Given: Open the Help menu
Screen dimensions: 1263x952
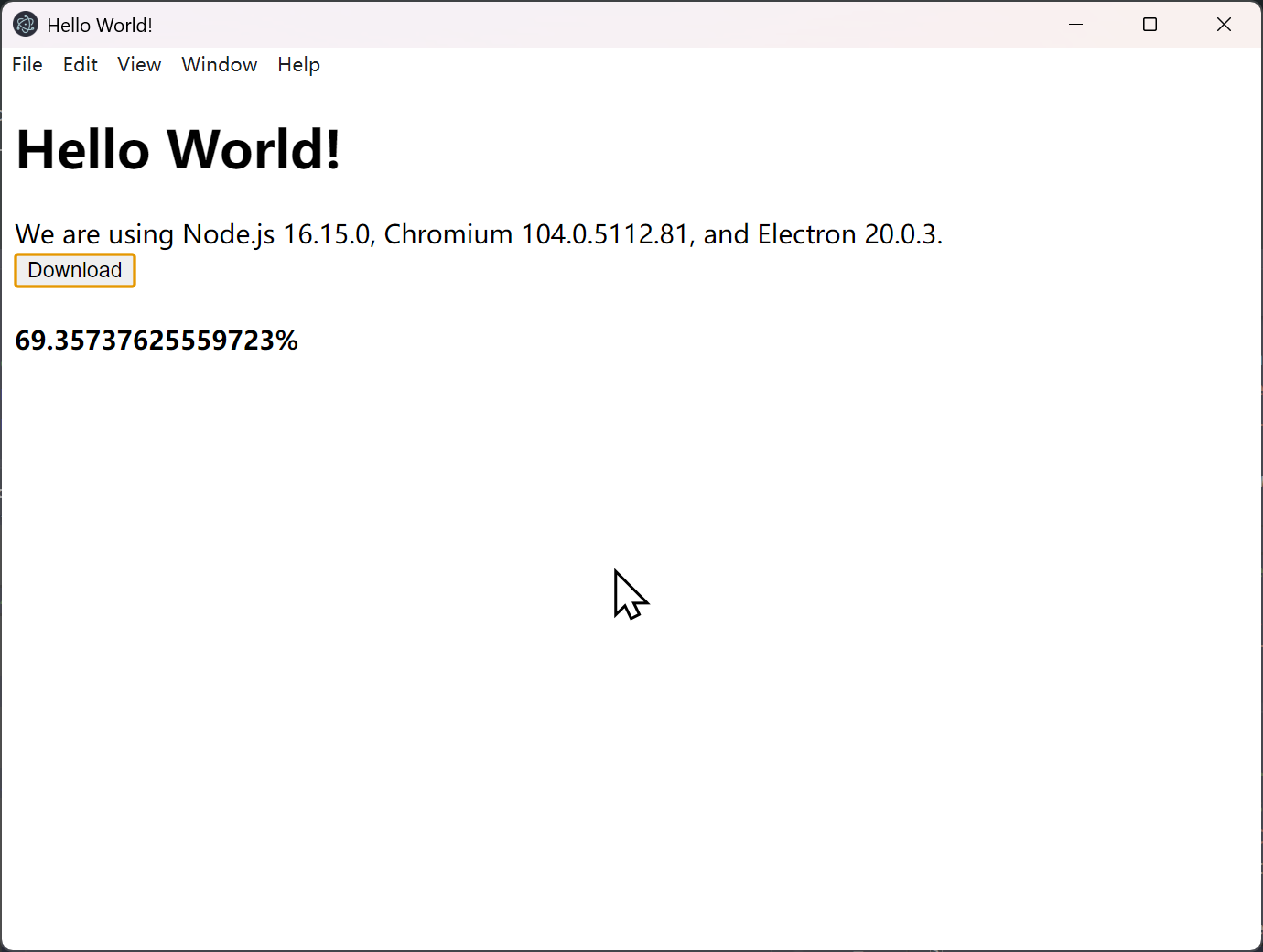Looking at the screenshot, I should pos(299,65).
